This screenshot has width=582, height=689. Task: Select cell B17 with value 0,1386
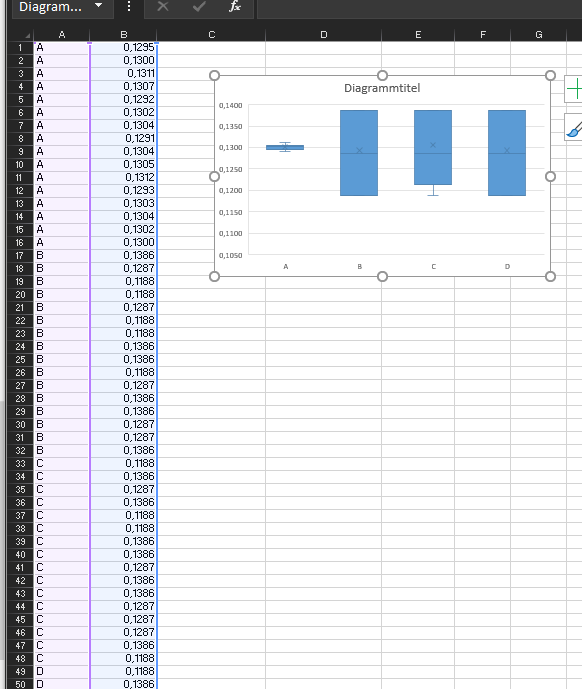click(124, 255)
